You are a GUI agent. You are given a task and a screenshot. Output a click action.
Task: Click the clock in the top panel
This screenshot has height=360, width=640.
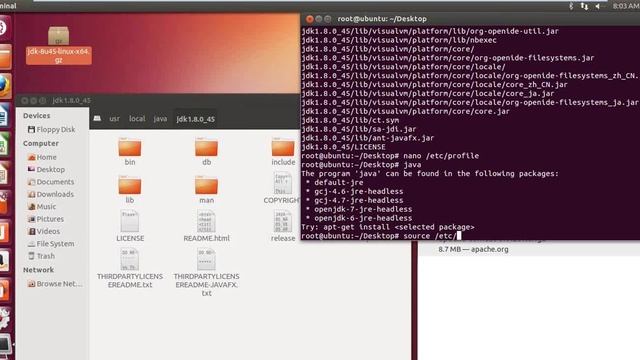coord(626,6)
